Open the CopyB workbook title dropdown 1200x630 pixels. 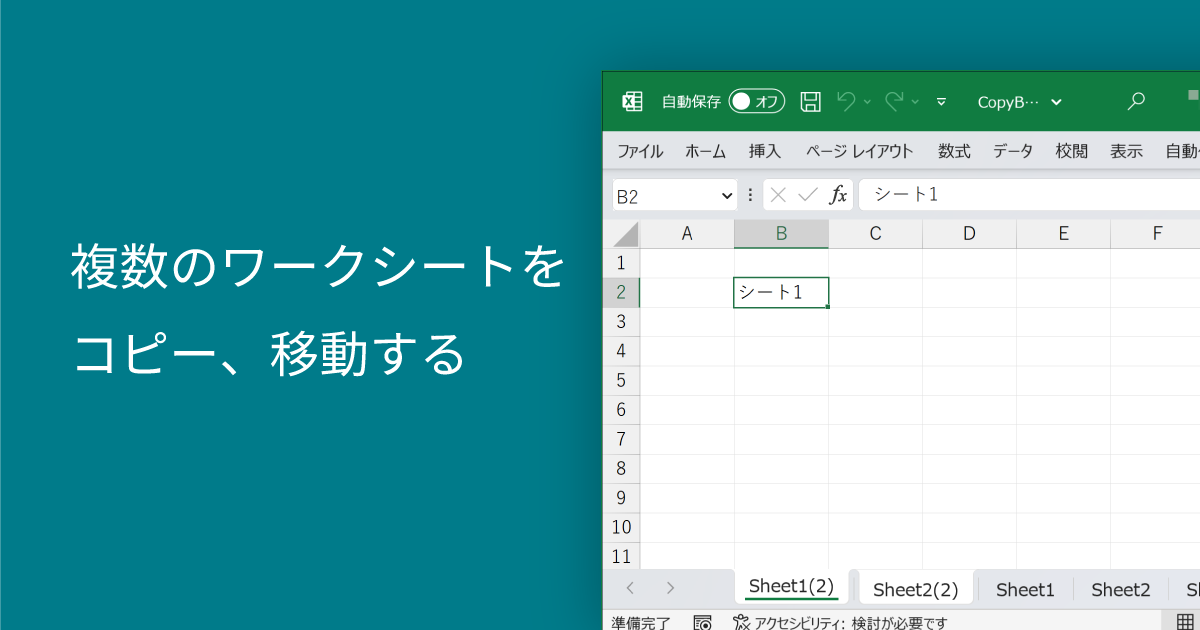coord(1057,101)
